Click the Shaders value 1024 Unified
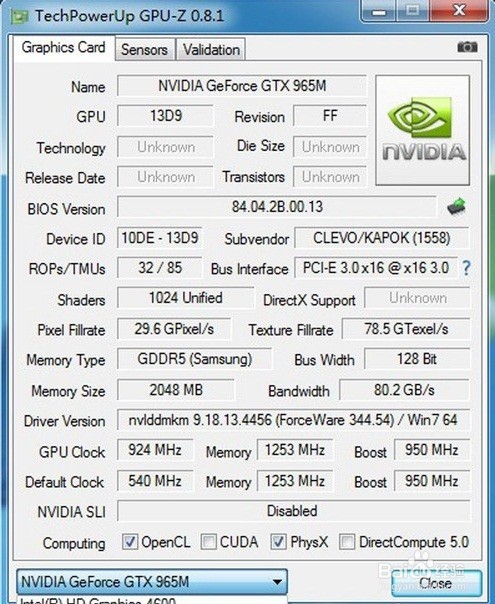 (x=186, y=298)
